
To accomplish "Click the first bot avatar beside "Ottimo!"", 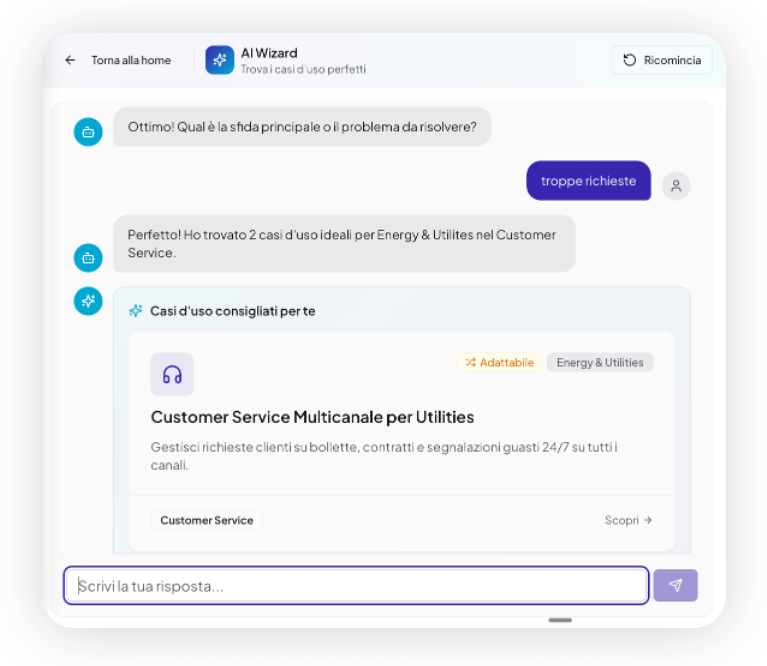I will [88, 131].
